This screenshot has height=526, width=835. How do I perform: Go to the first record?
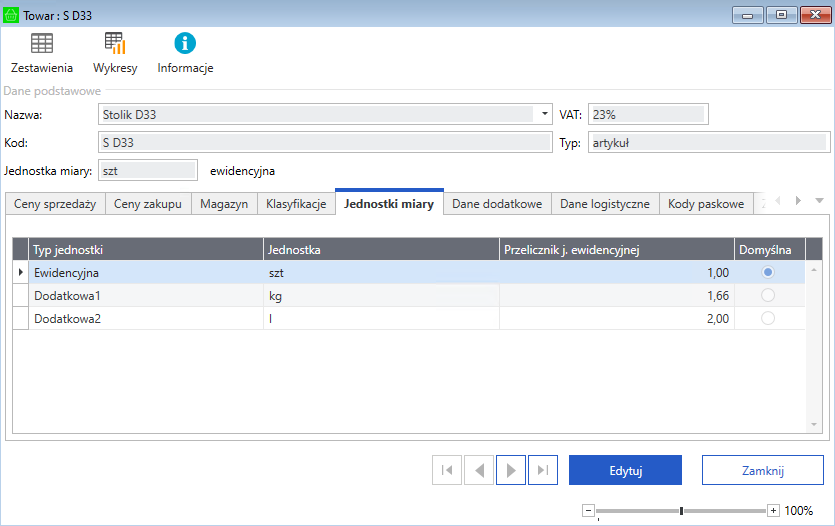coord(447,470)
